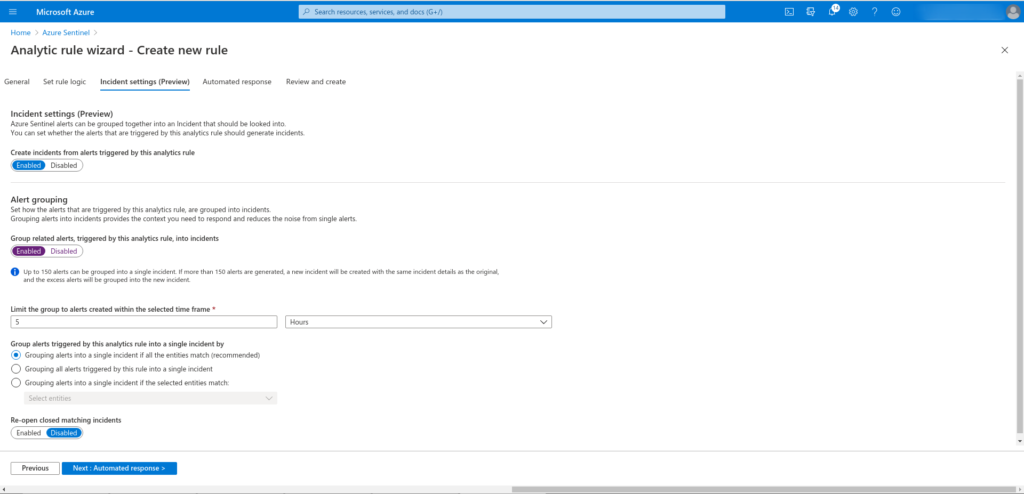The height and width of the screenshot is (494, 1024).
Task: Open Cloud Shell from the top bar
Action: pyautogui.click(x=789, y=12)
